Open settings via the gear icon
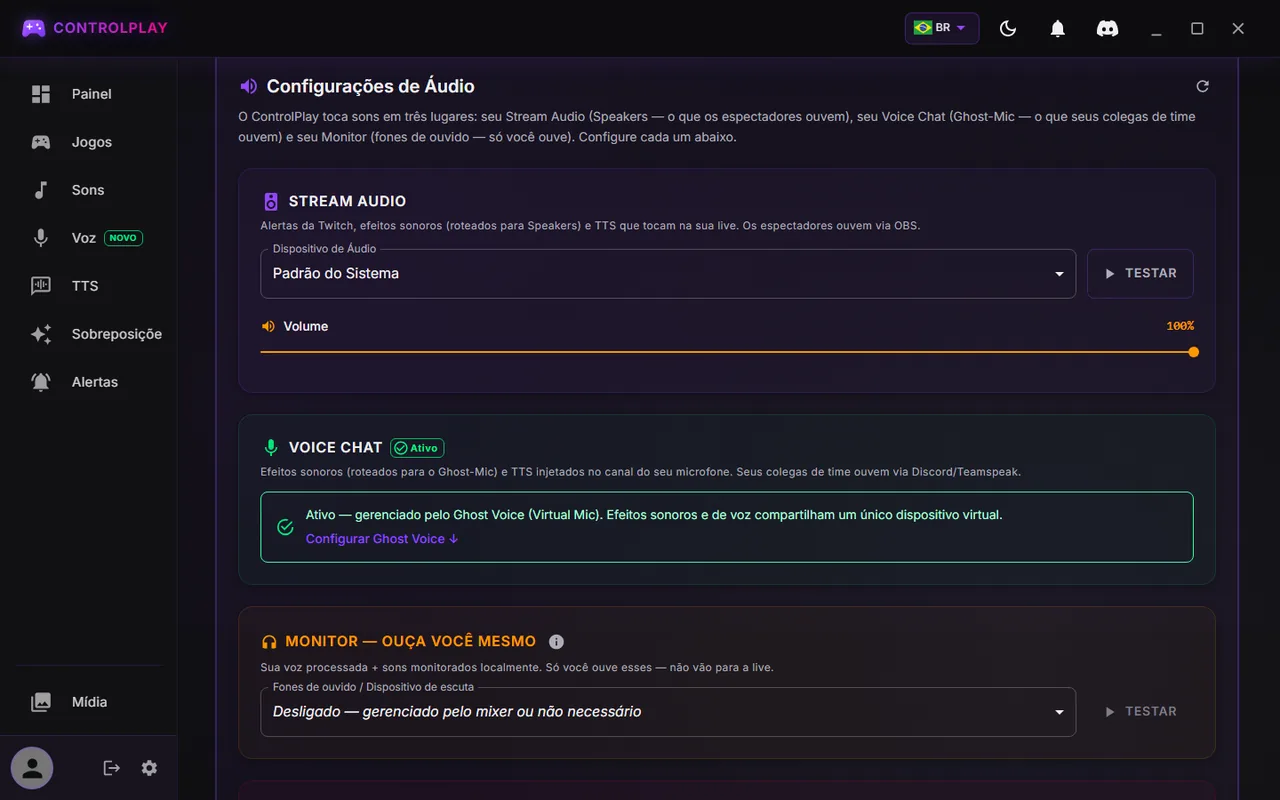This screenshot has height=800, width=1280. (149, 768)
